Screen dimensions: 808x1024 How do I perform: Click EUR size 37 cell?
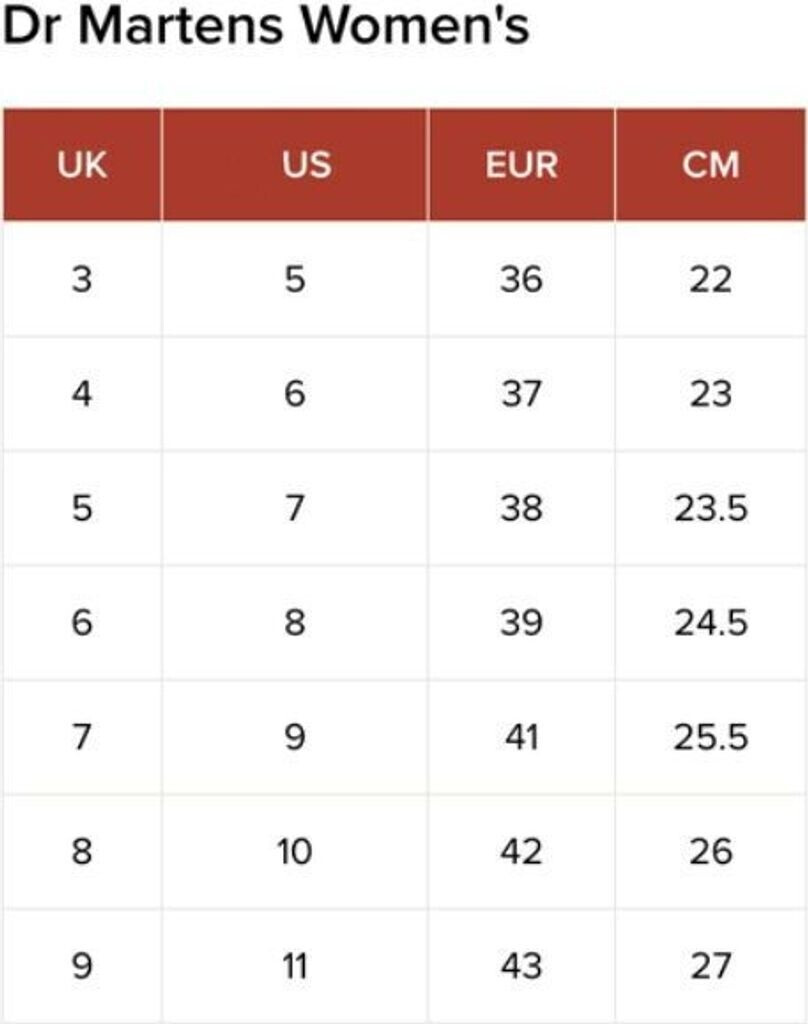pyautogui.click(x=521, y=394)
